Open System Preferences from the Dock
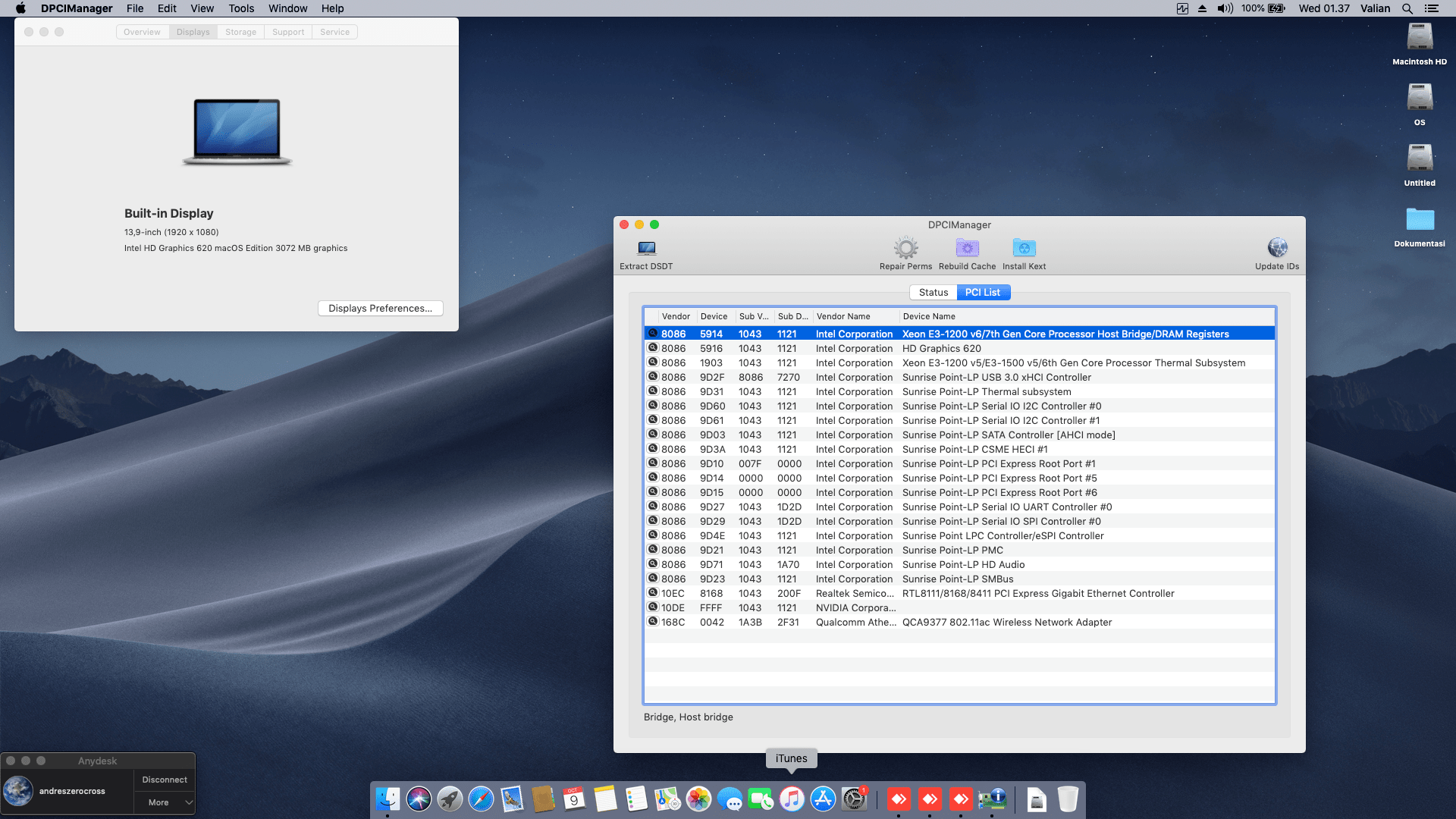The height and width of the screenshot is (819, 1456). point(854,799)
